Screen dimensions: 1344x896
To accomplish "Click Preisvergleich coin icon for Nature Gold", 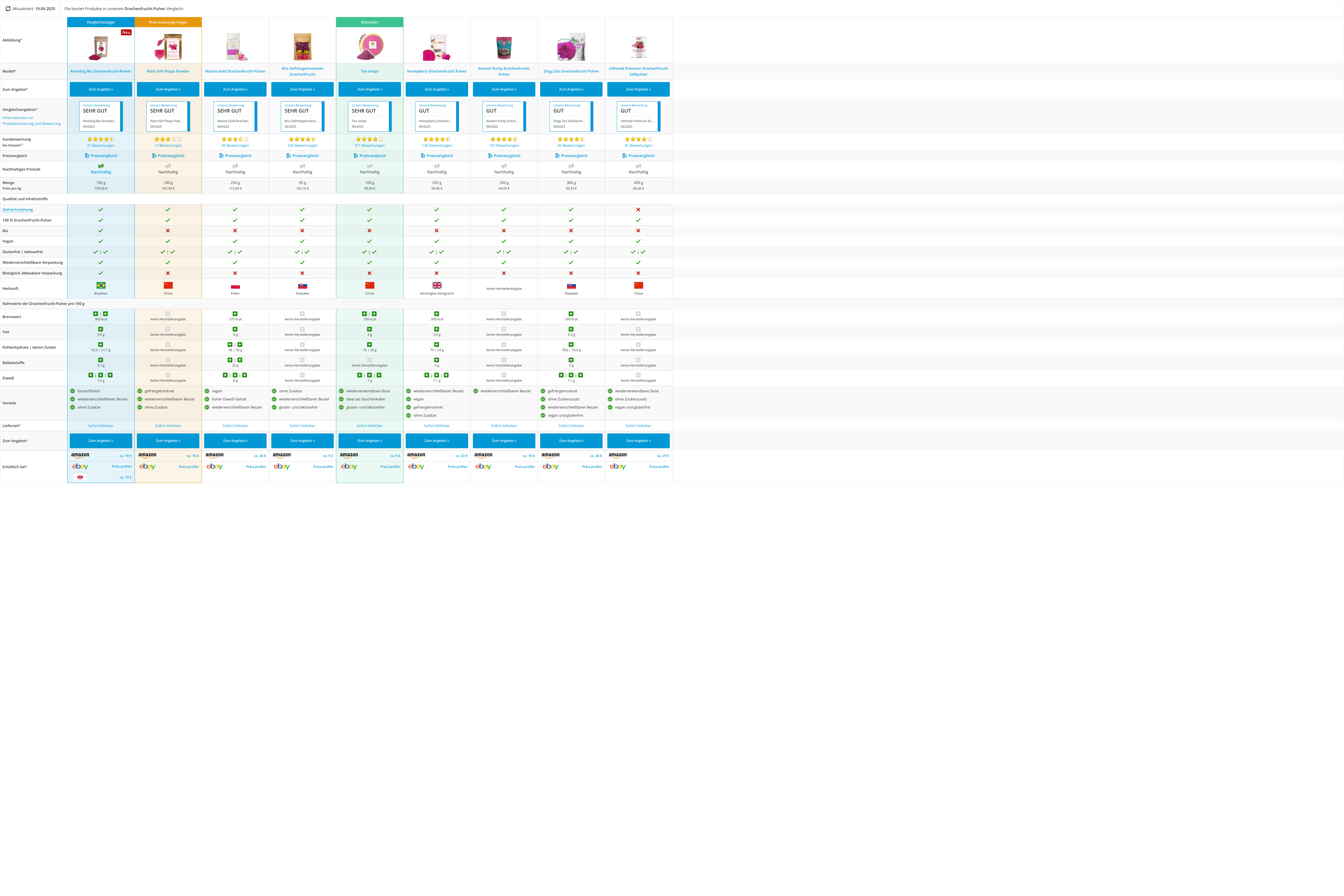I will pos(221,155).
